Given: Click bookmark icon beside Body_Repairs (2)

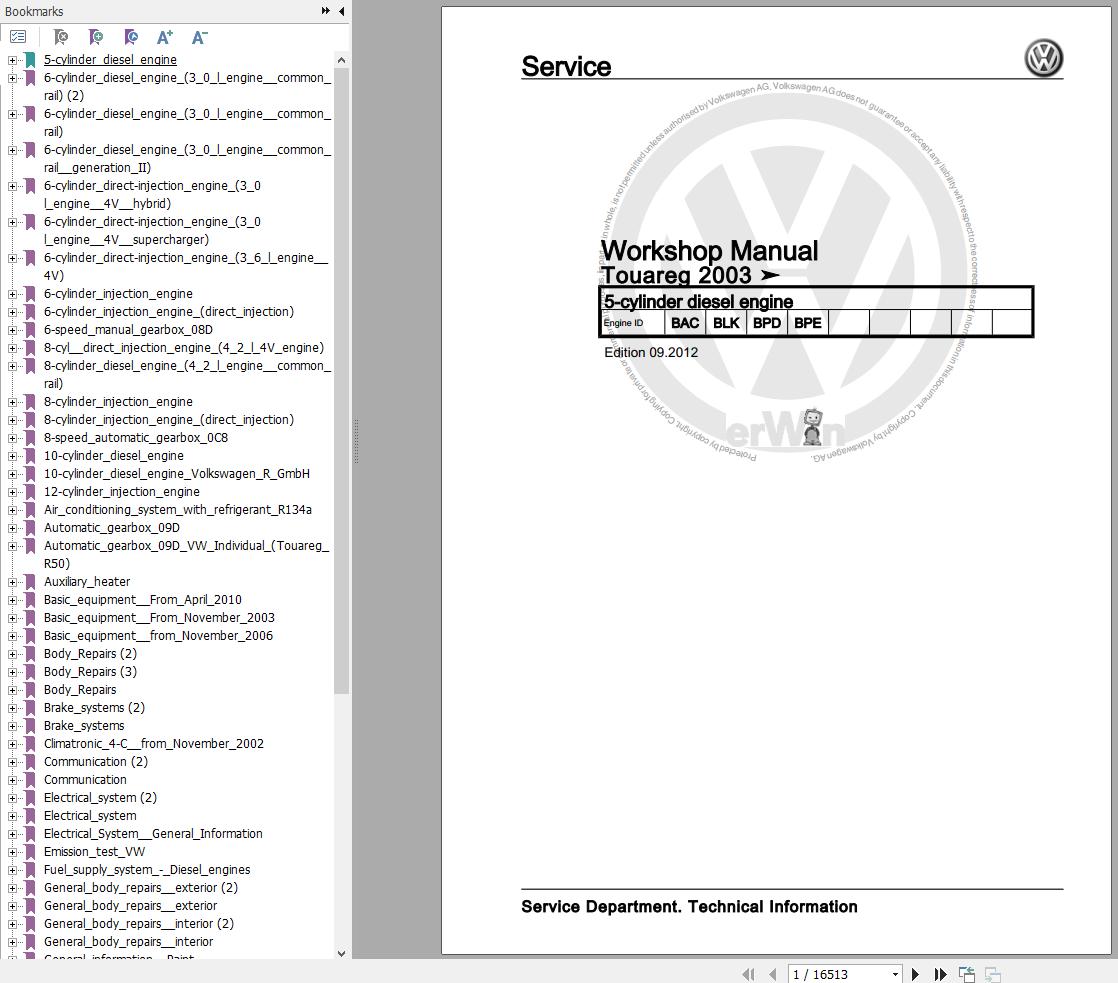Looking at the screenshot, I should pyautogui.click(x=30, y=654).
